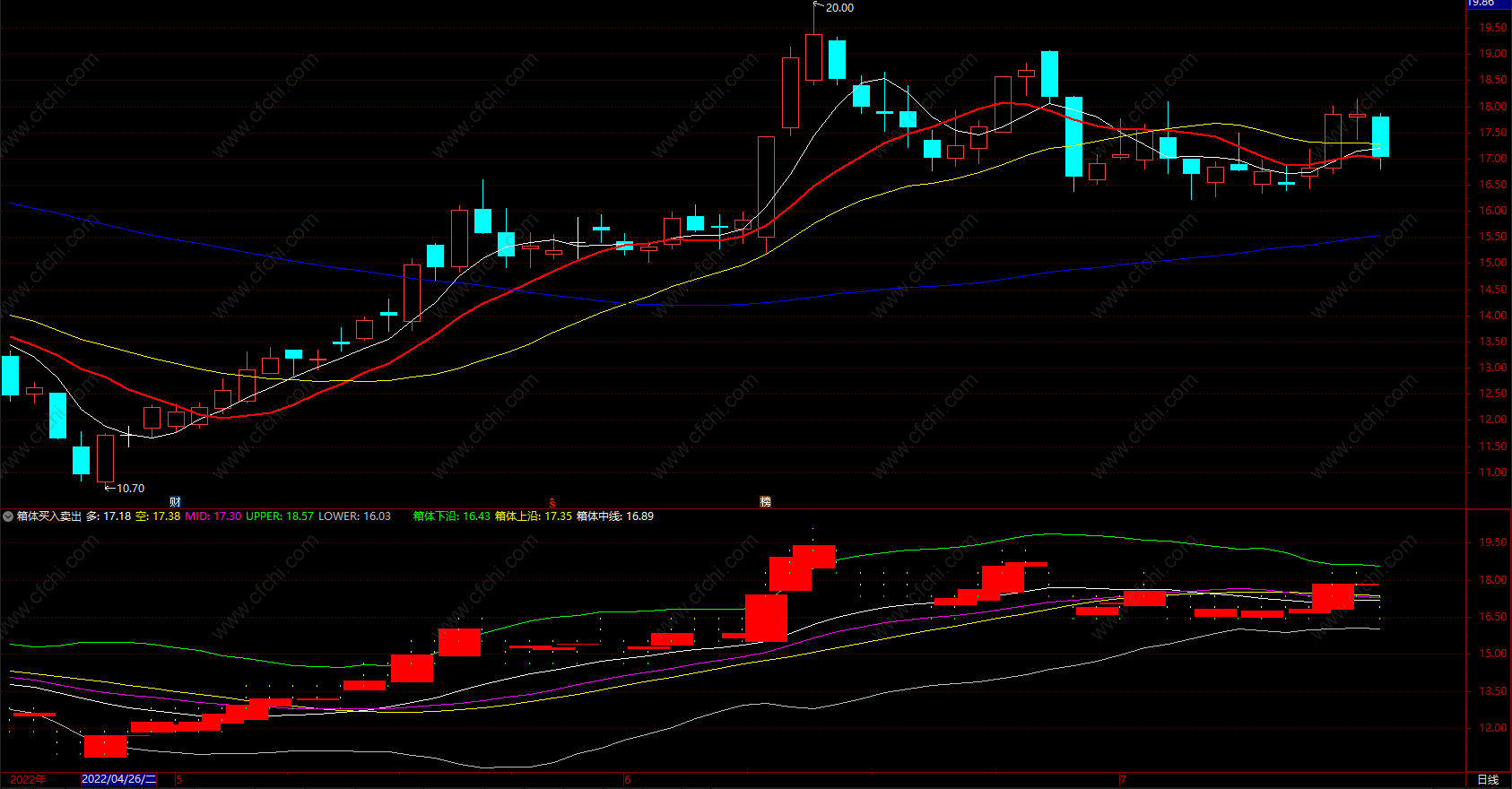
Task: Click the 11.00 price axis label in main chart
Action: click(1493, 473)
